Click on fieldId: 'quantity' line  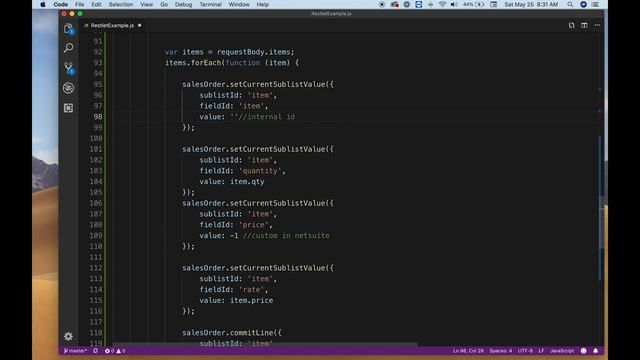[242, 171]
